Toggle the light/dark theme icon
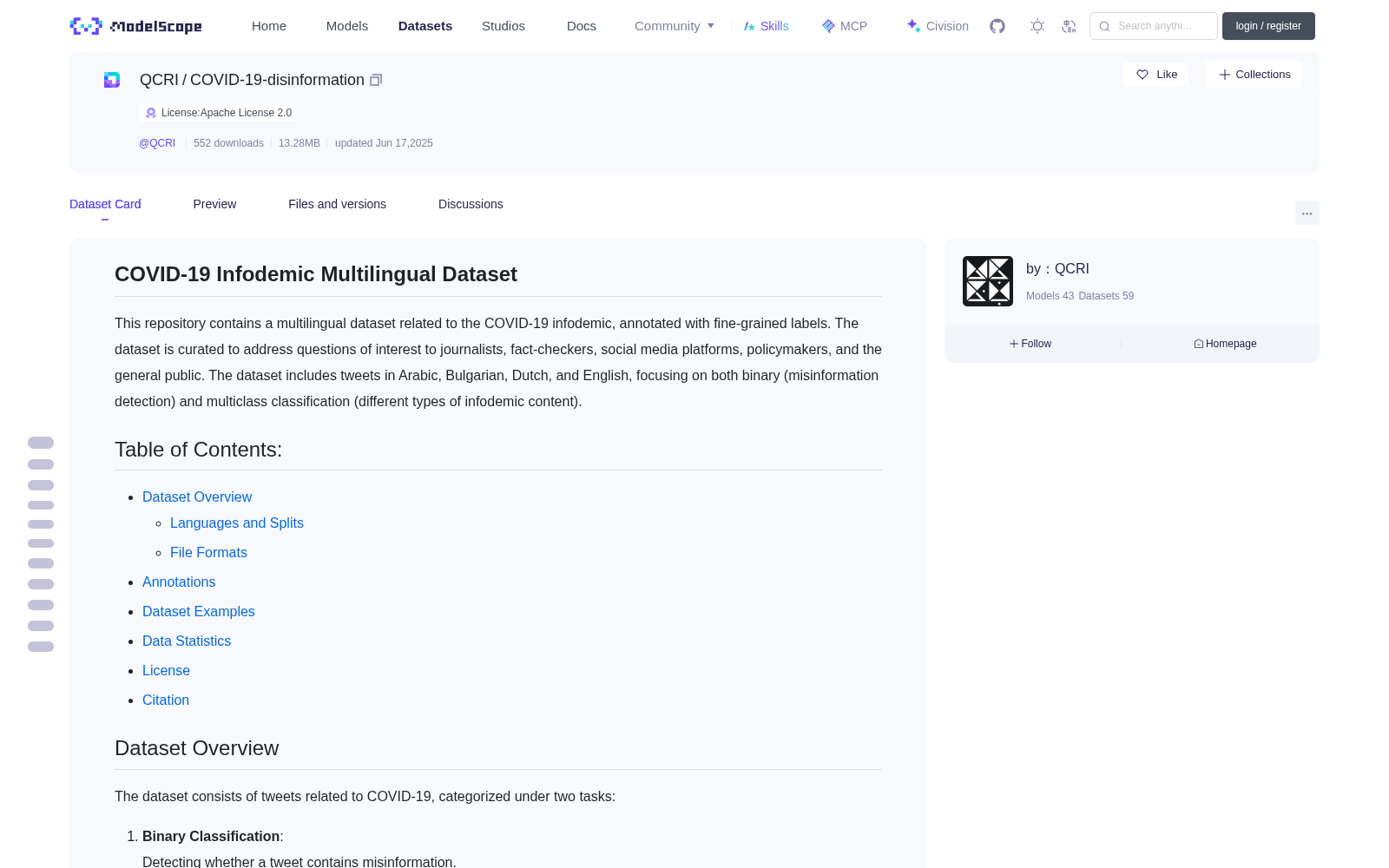Image resolution: width=1389 pixels, height=868 pixels. (1037, 26)
